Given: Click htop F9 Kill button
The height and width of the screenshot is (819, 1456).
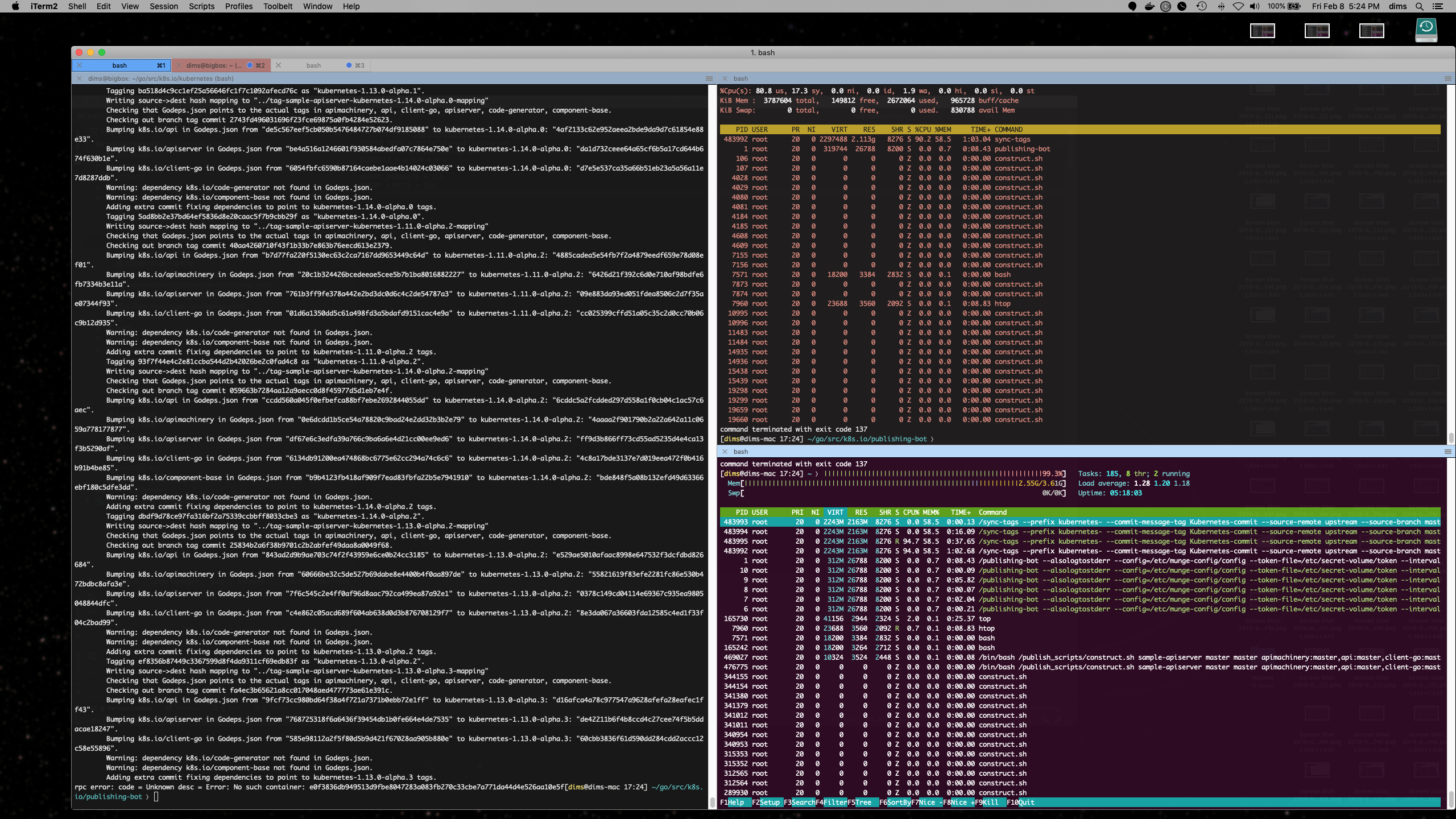Looking at the screenshot, I should pos(990,803).
